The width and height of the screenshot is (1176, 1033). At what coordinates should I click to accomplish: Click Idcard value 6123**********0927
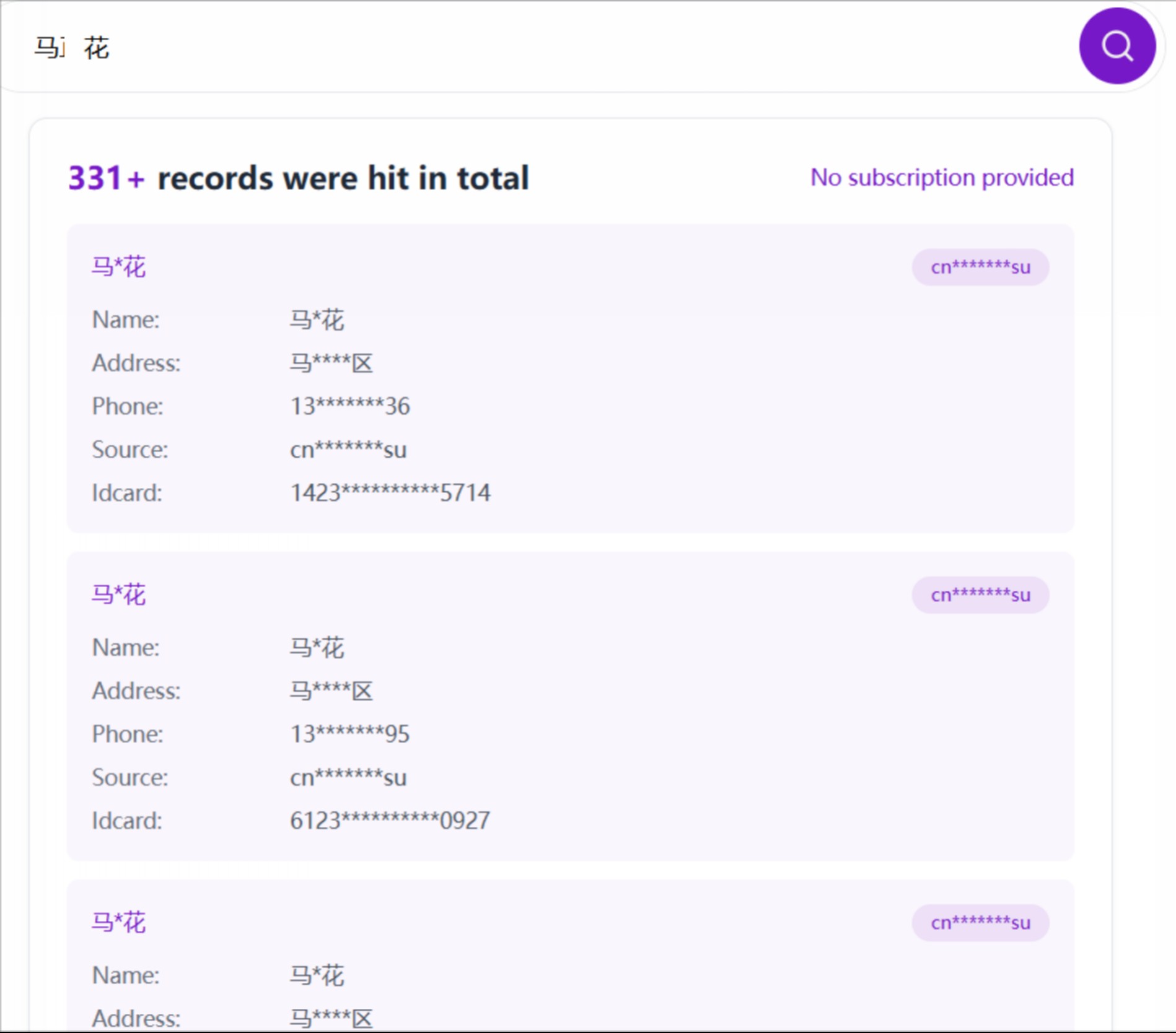390,821
